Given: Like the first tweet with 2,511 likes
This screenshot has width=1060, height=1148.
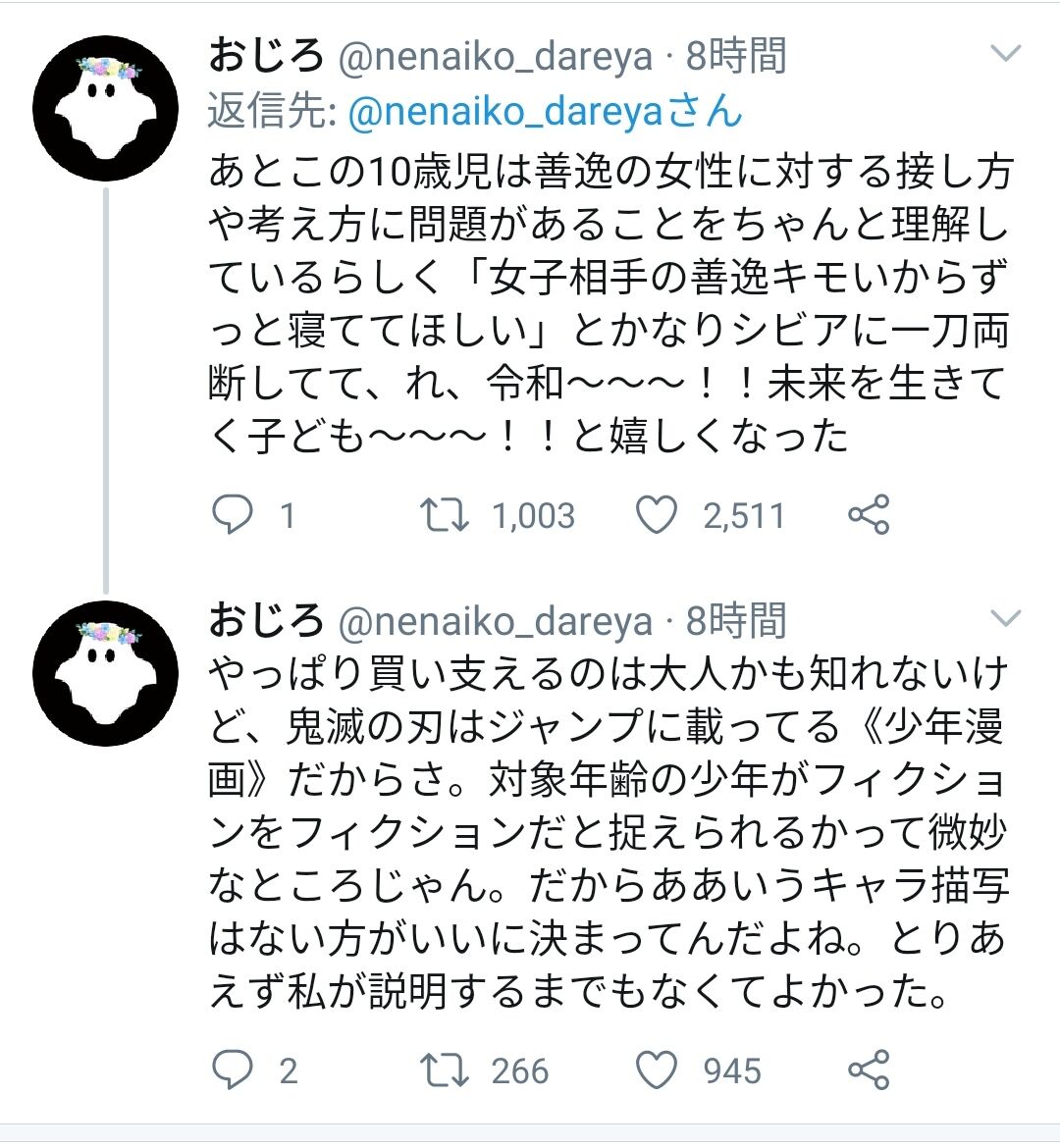Looking at the screenshot, I should pyautogui.click(x=657, y=515).
